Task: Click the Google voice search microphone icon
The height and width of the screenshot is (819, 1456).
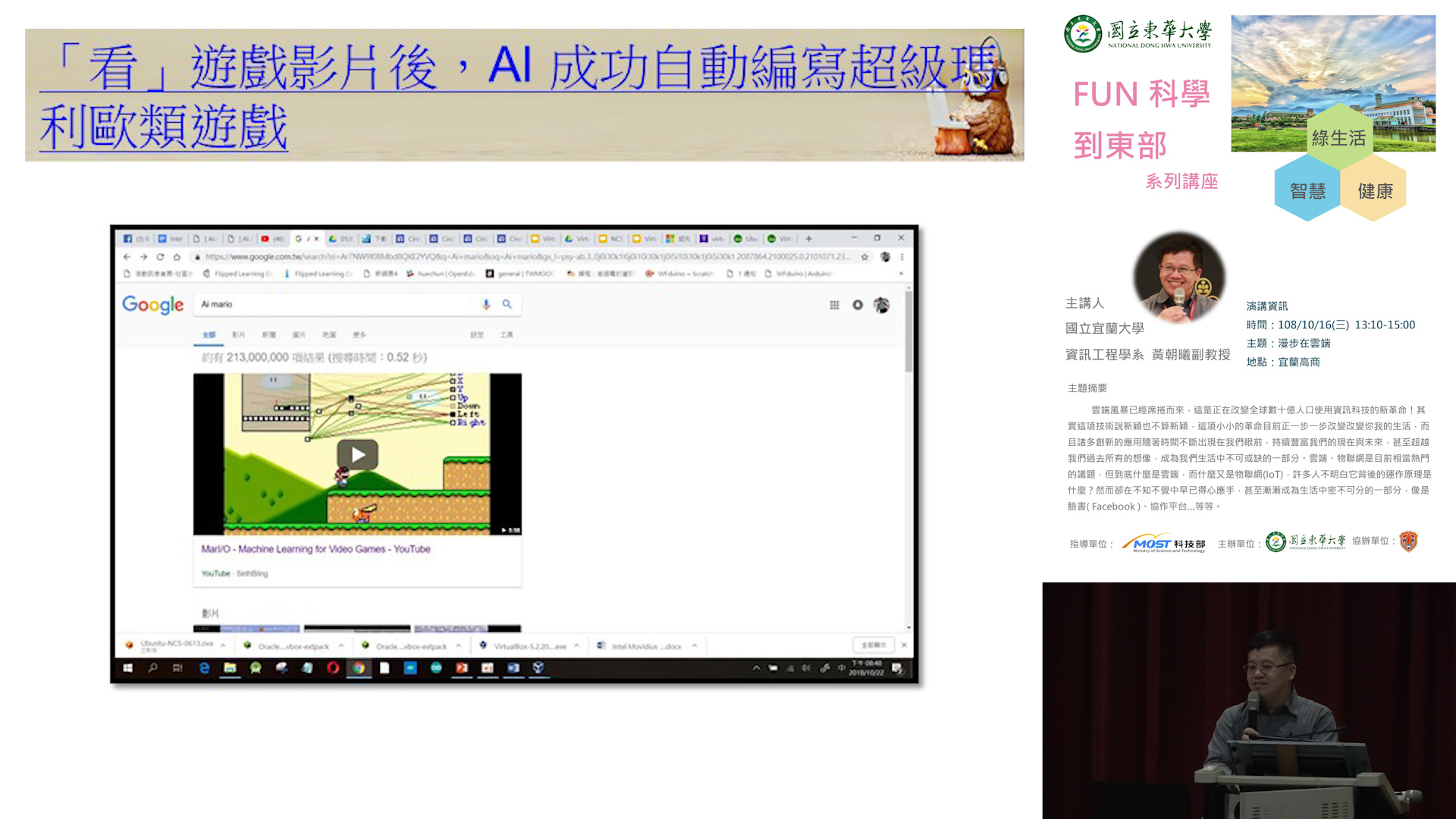Action: point(486,304)
